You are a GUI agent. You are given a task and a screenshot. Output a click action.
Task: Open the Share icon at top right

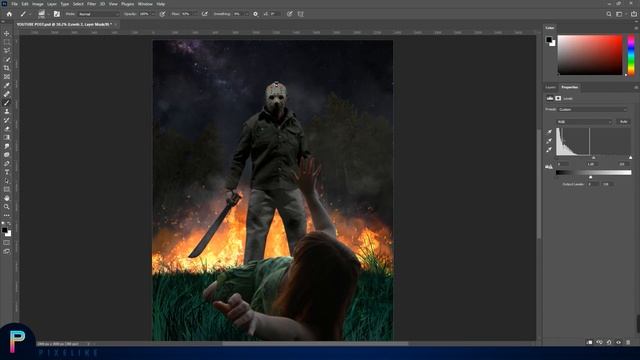(x=633, y=14)
